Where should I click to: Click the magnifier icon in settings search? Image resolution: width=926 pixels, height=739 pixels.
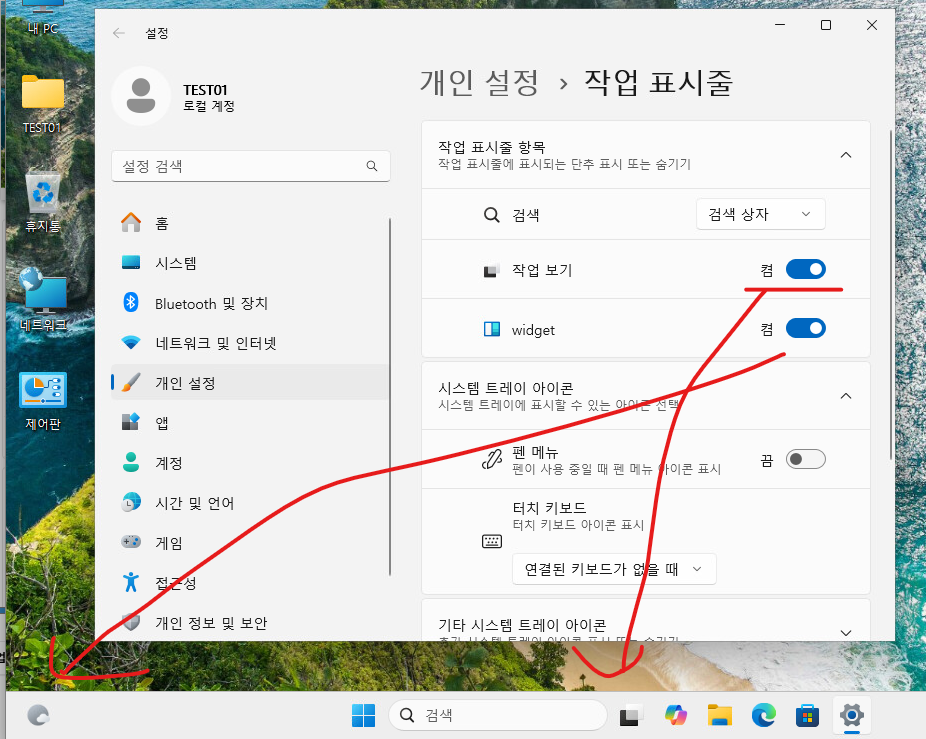[371, 166]
